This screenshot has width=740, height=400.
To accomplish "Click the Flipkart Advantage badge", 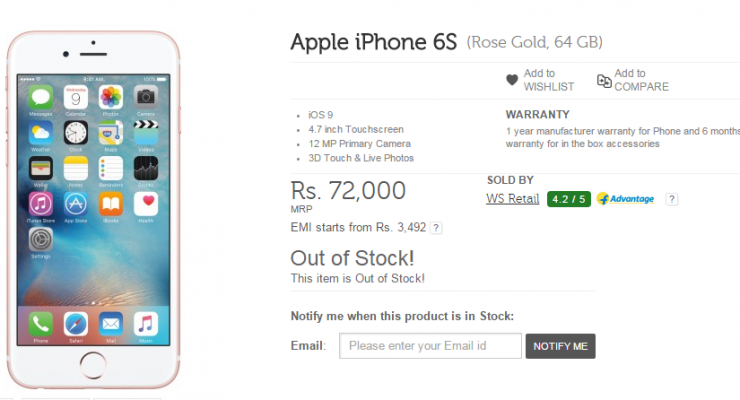I will click(625, 199).
